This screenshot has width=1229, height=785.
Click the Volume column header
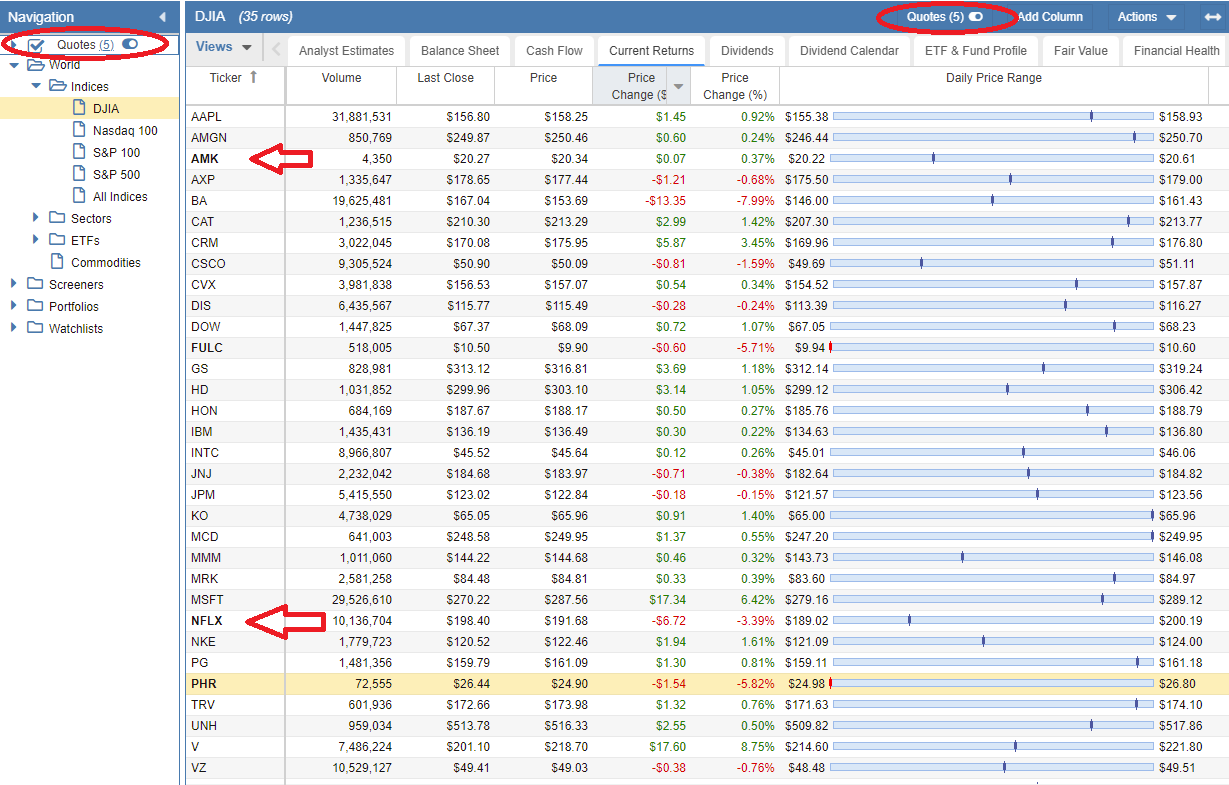click(341, 86)
